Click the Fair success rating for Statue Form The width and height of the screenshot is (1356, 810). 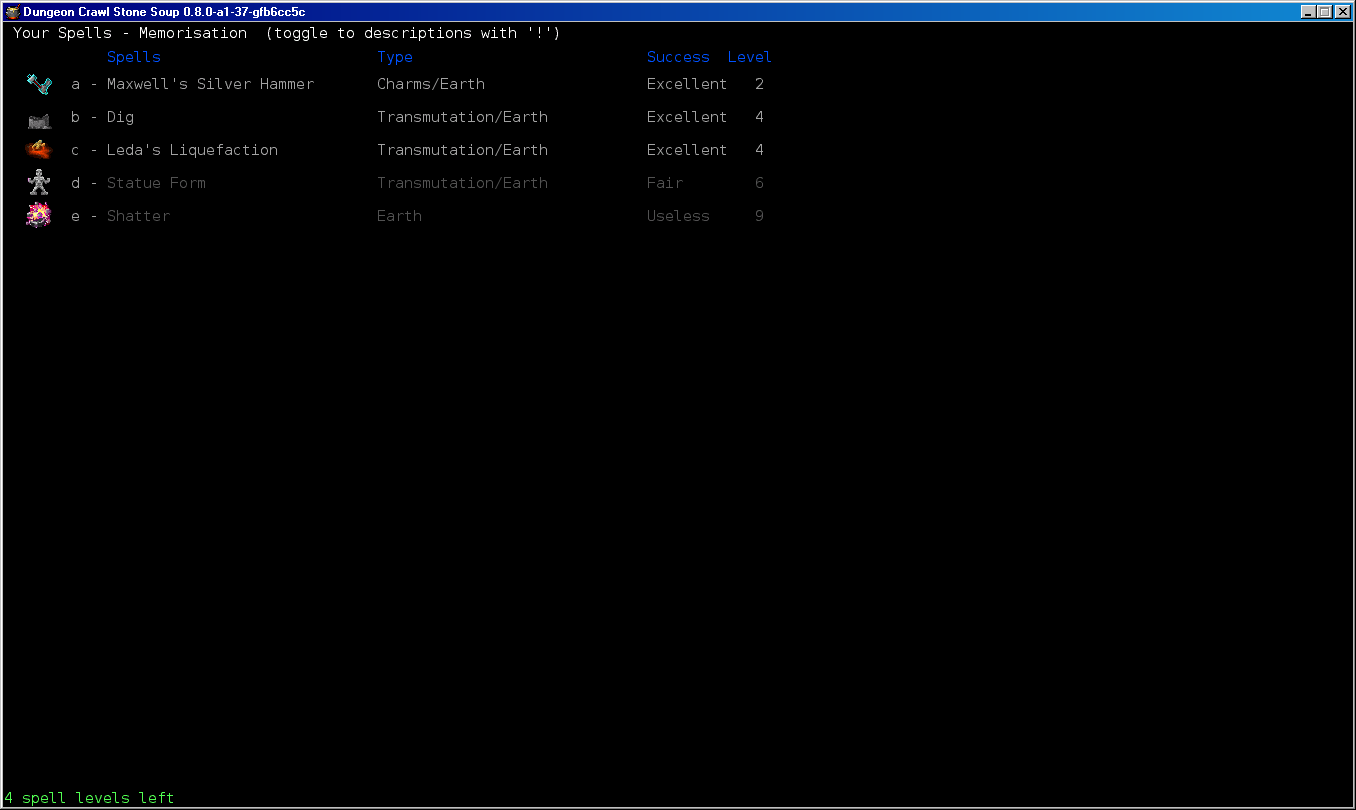pos(665,183)
